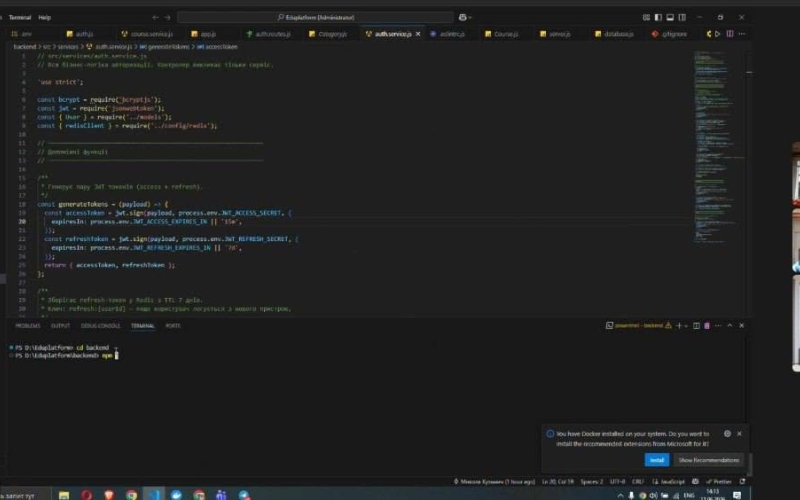Screen dimensions: 800x500
Task: Click the generateTokens breadcrumb segment
Action: pyautogui.click(x=164, y=47)
